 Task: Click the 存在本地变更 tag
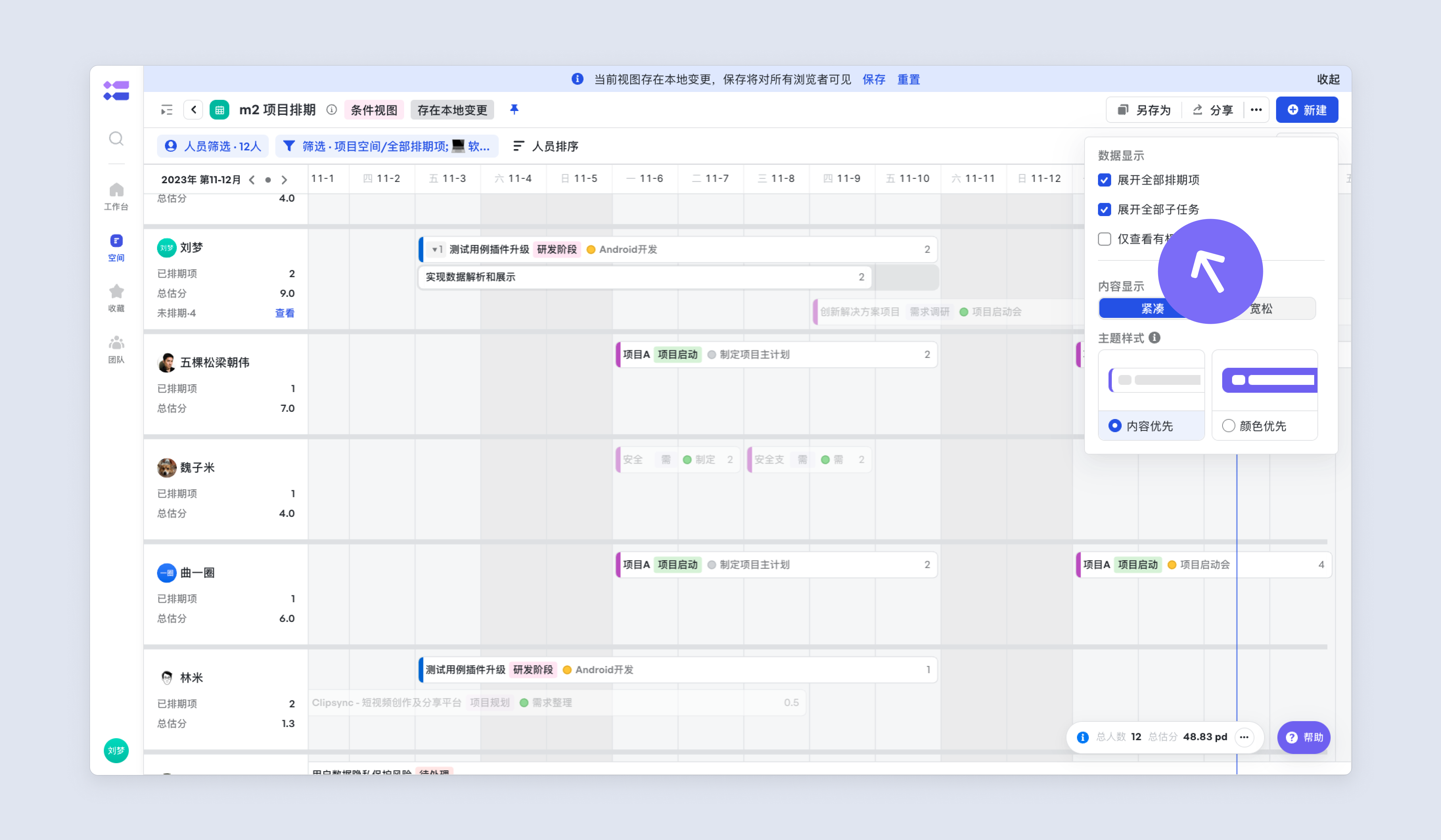452,110
